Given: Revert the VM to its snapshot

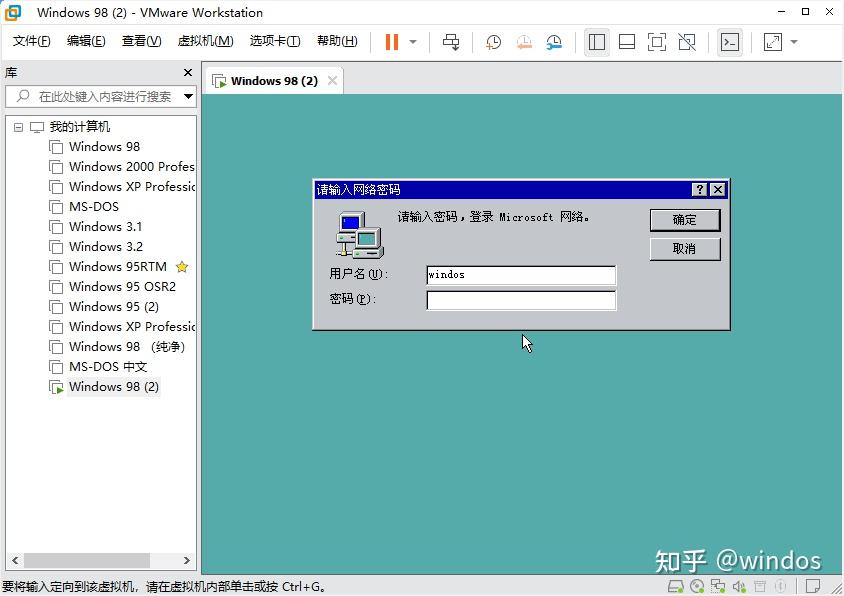Looking at the screenshot, I should [523, 42].
